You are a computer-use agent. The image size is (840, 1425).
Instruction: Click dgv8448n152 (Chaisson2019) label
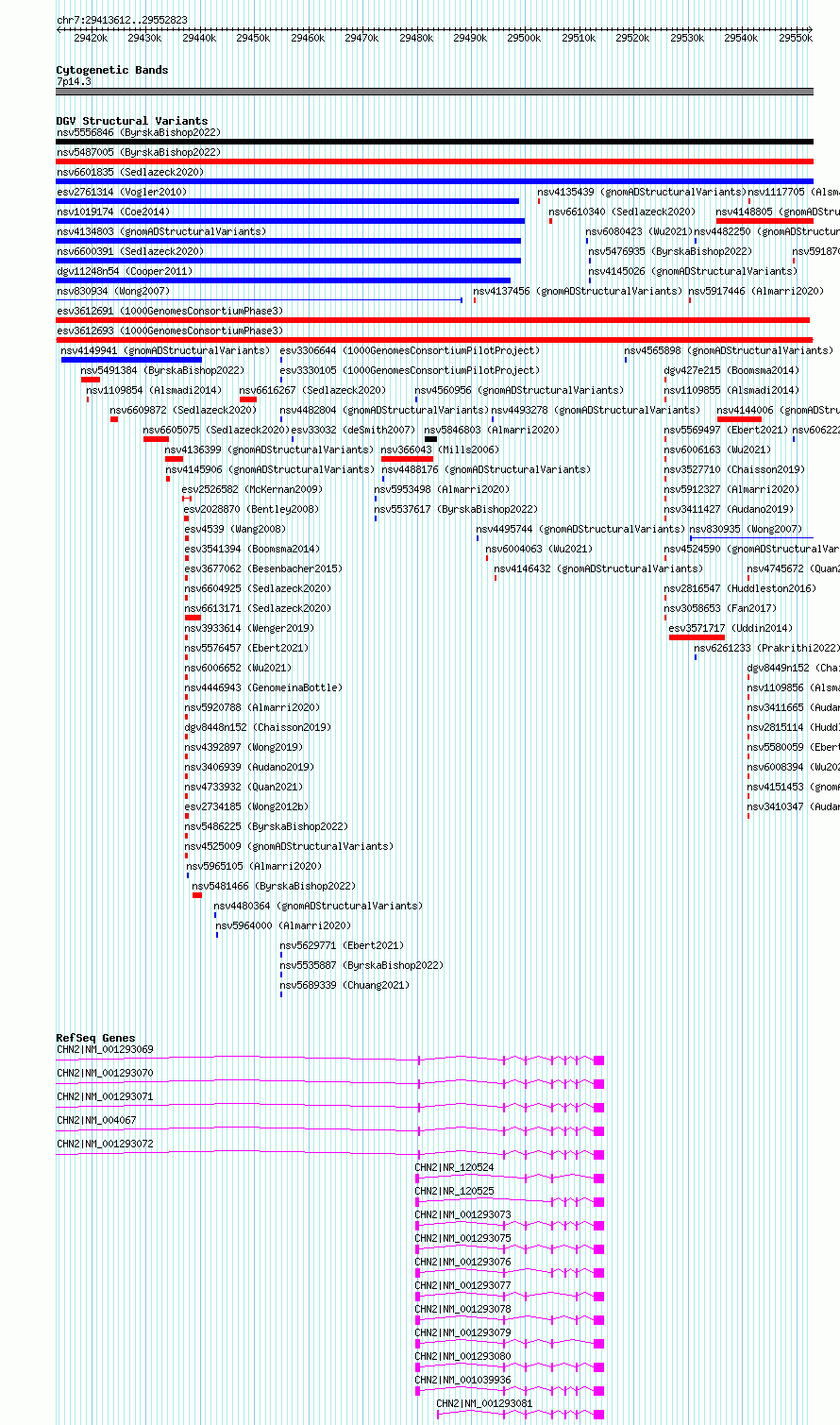(x=258, y=727)
